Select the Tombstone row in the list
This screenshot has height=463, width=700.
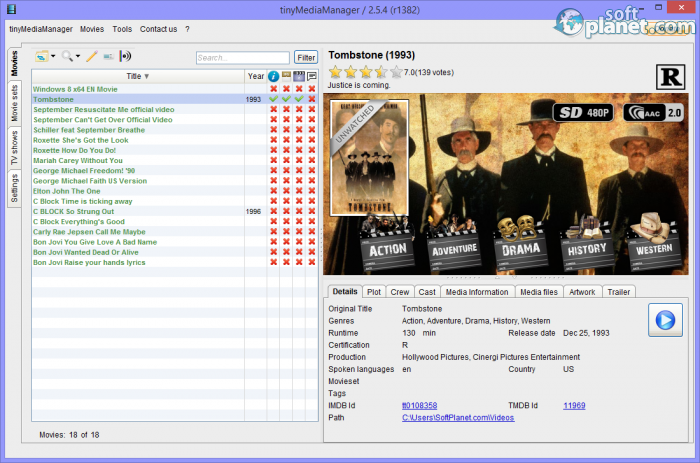point(175,99)
